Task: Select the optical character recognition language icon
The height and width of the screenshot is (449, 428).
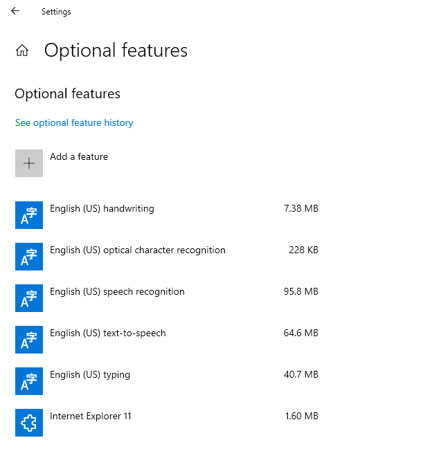Action: point(29,257)
